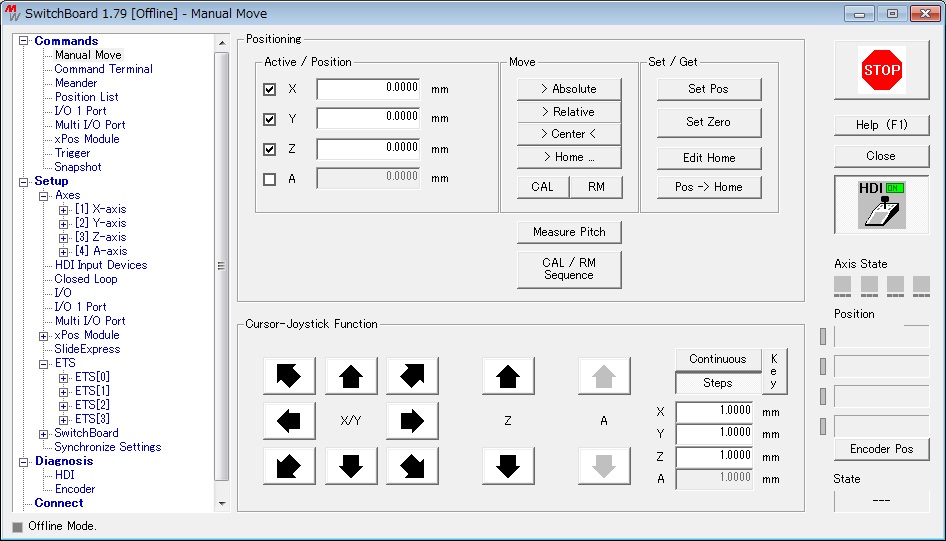946x541 pixels.
Task: Open the Meander command
Action: coord(76,83)
